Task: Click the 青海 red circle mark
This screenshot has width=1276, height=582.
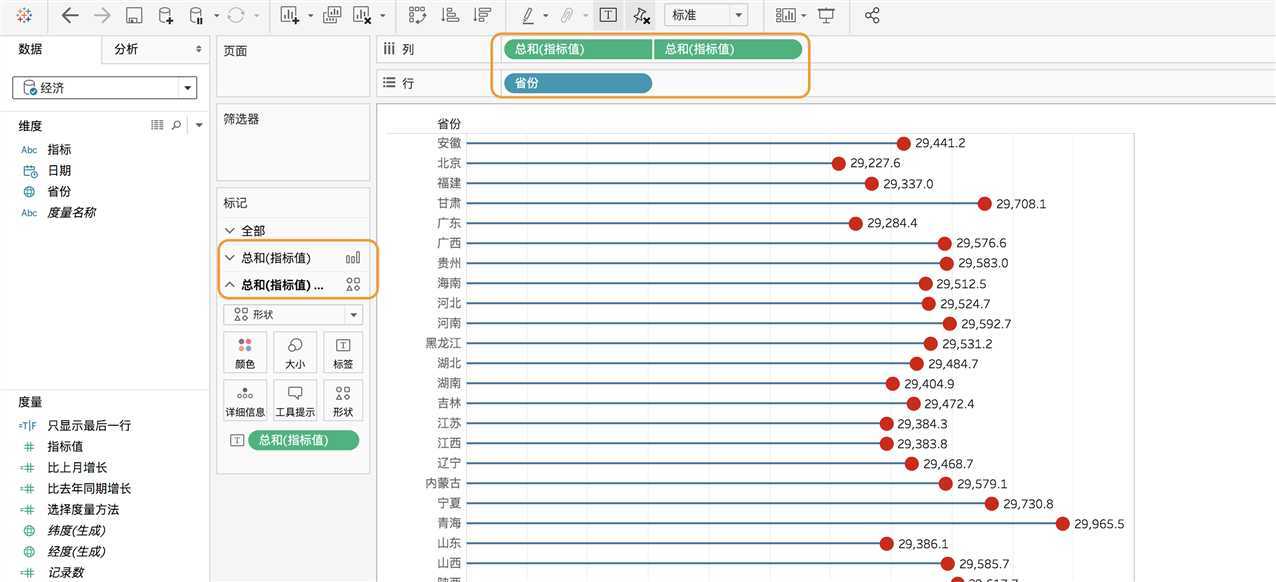Action: (1063, 524)
